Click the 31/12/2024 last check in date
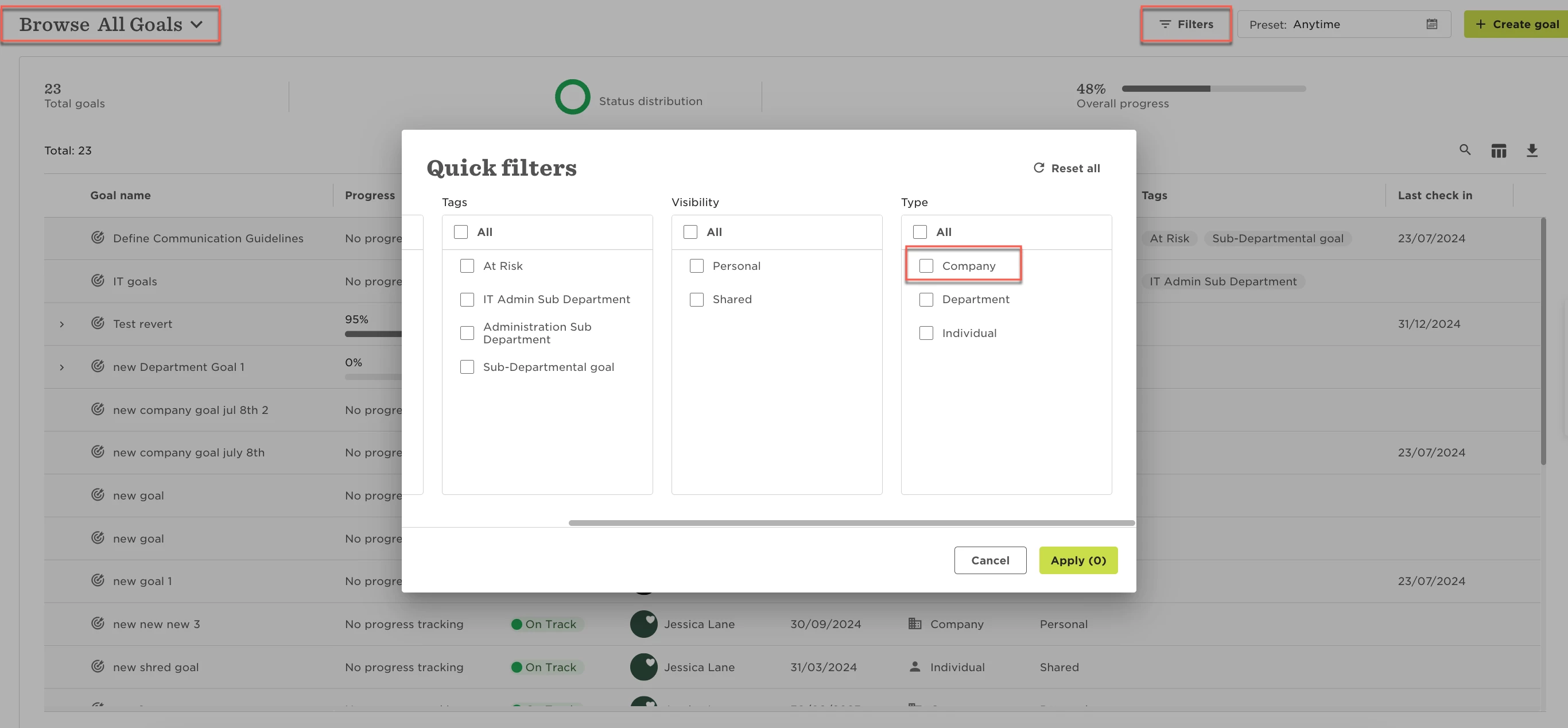Image resolution: width=1568 pixels, height=728 pixels. (x=1429, y=324)
